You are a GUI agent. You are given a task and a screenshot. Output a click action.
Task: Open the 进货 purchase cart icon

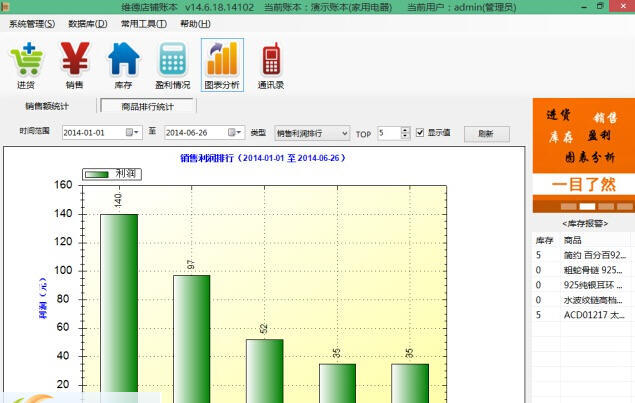(x=27, y=61)
